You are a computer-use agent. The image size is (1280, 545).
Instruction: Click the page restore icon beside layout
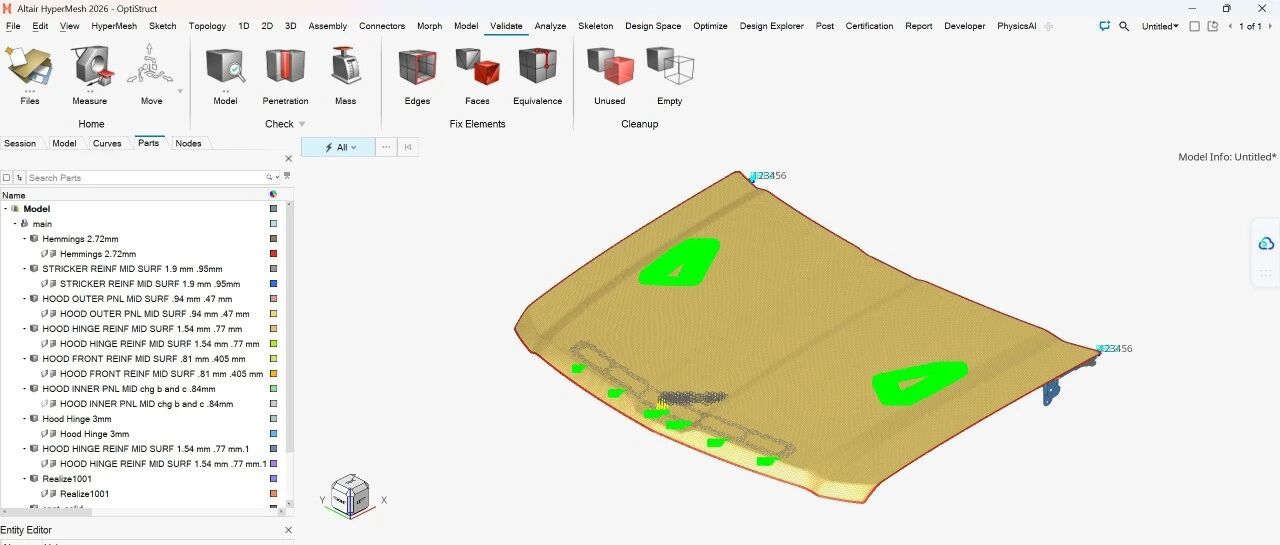[1212, 26]
